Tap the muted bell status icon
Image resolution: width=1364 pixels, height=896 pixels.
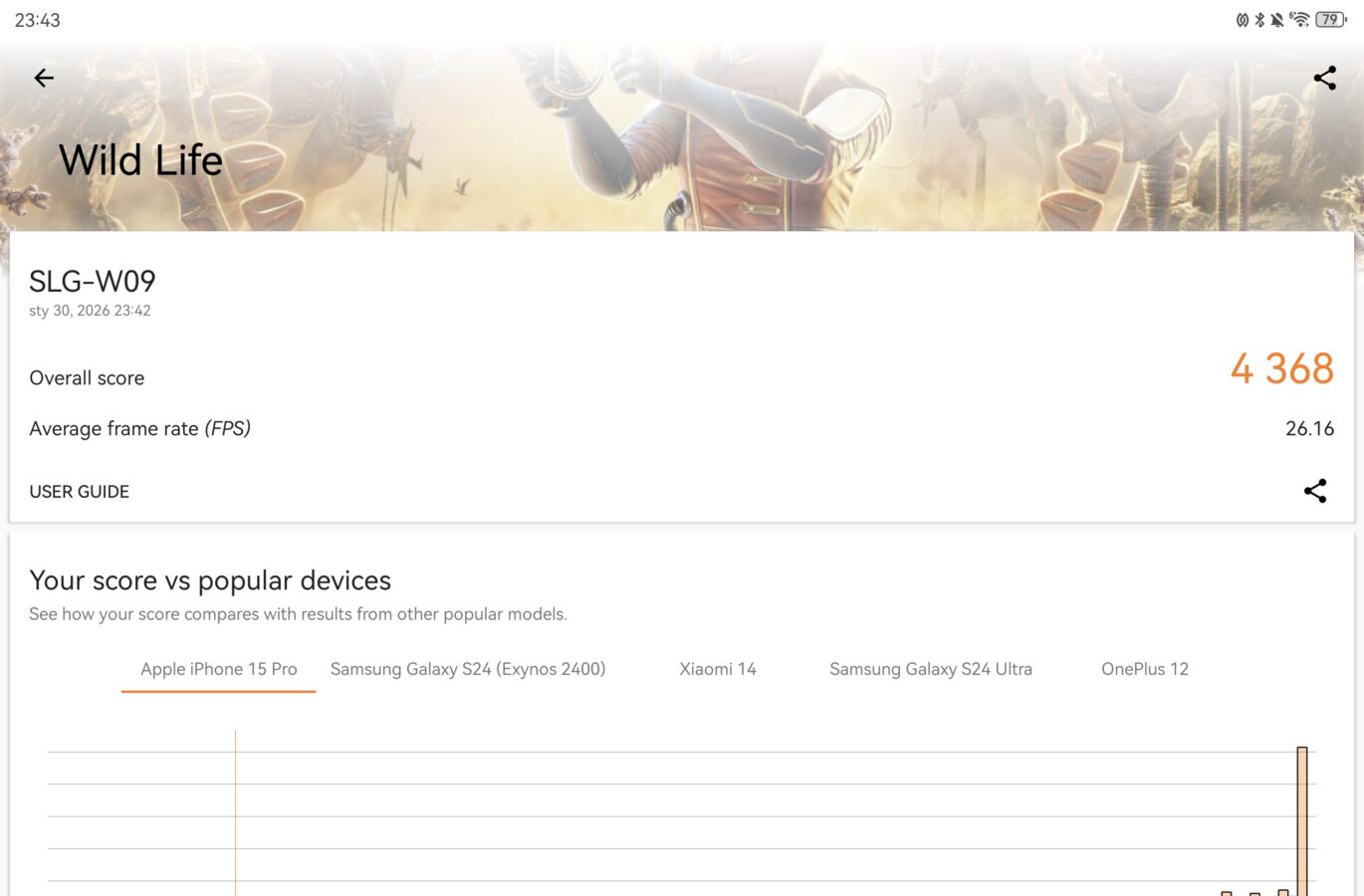click(1277, 20)
